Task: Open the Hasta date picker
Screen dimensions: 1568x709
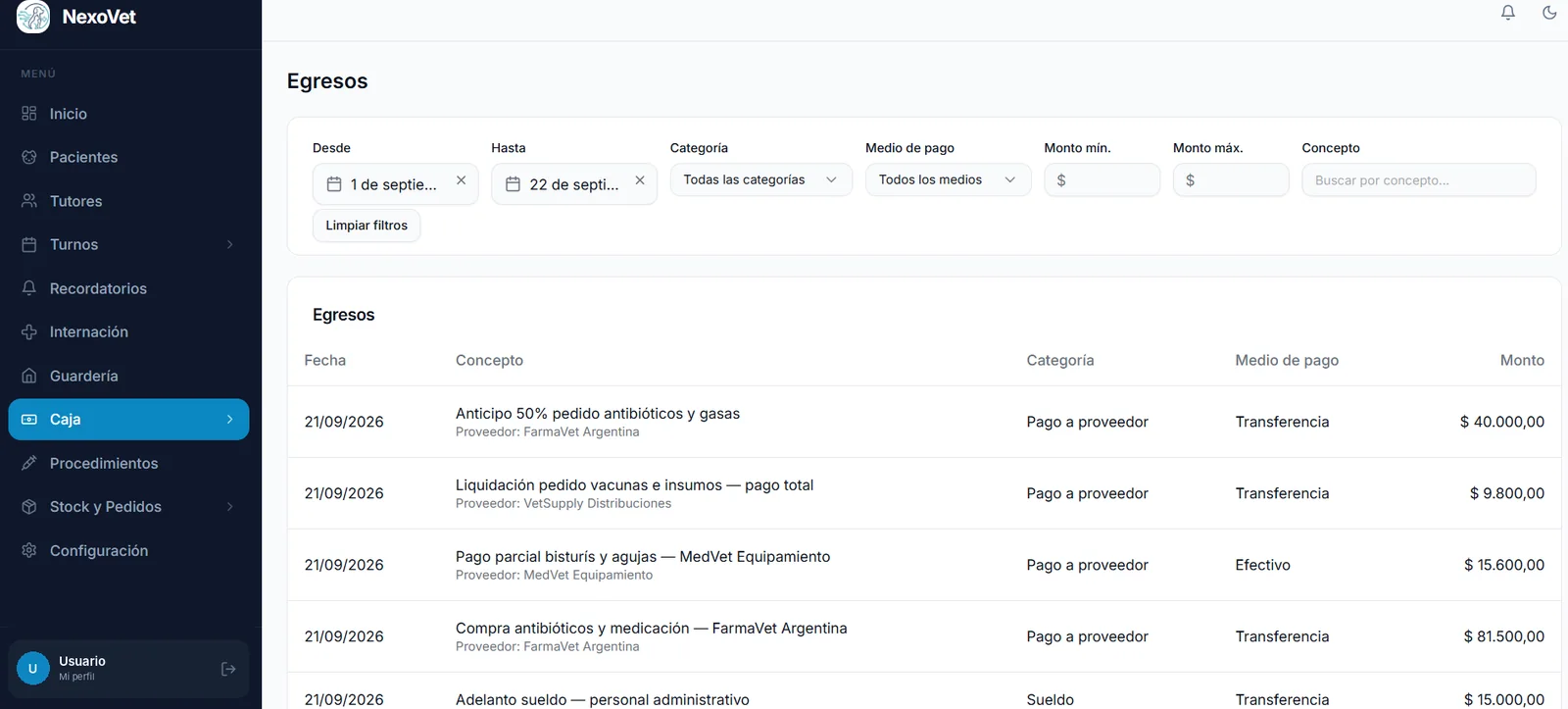Action: tap(574, 184)
